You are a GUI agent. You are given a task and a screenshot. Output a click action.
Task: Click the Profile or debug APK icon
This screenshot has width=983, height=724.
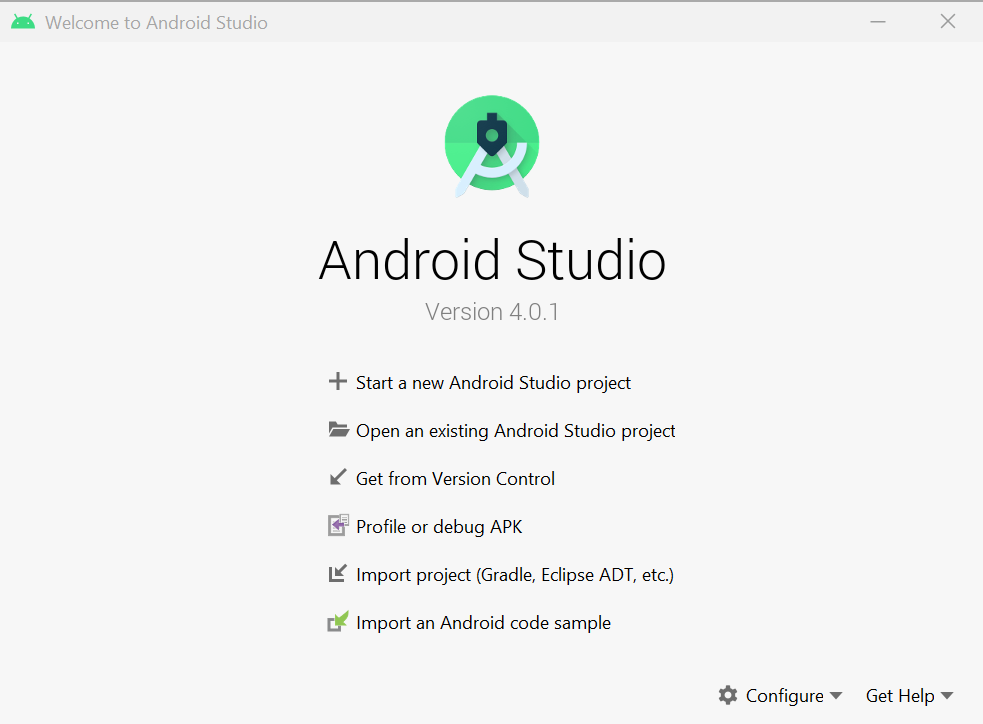coord(338,526)
